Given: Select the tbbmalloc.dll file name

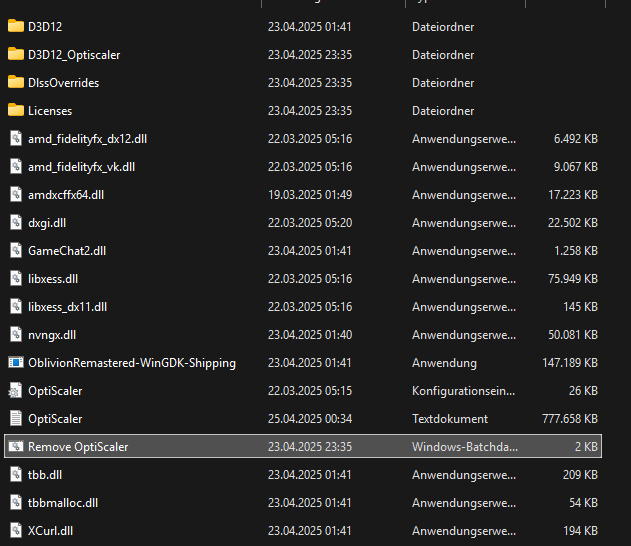Looking at the screenshot, I should [63, 503].
